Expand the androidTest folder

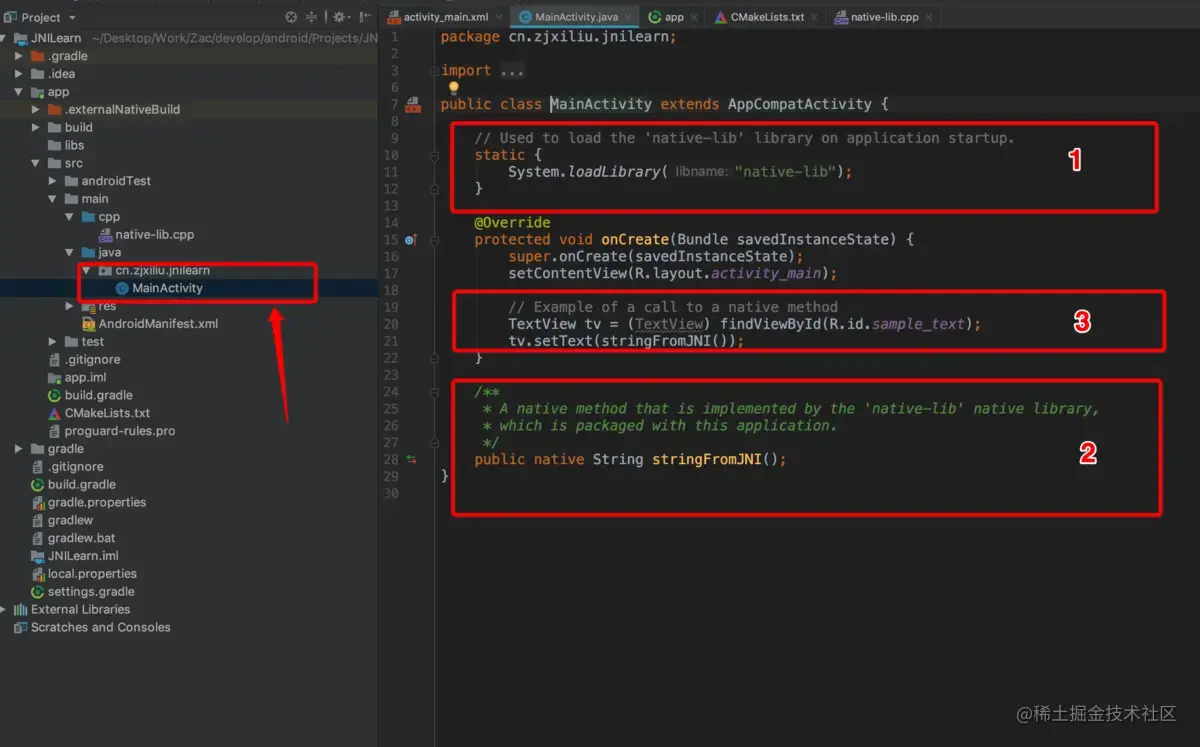click(x=54, y=181)
